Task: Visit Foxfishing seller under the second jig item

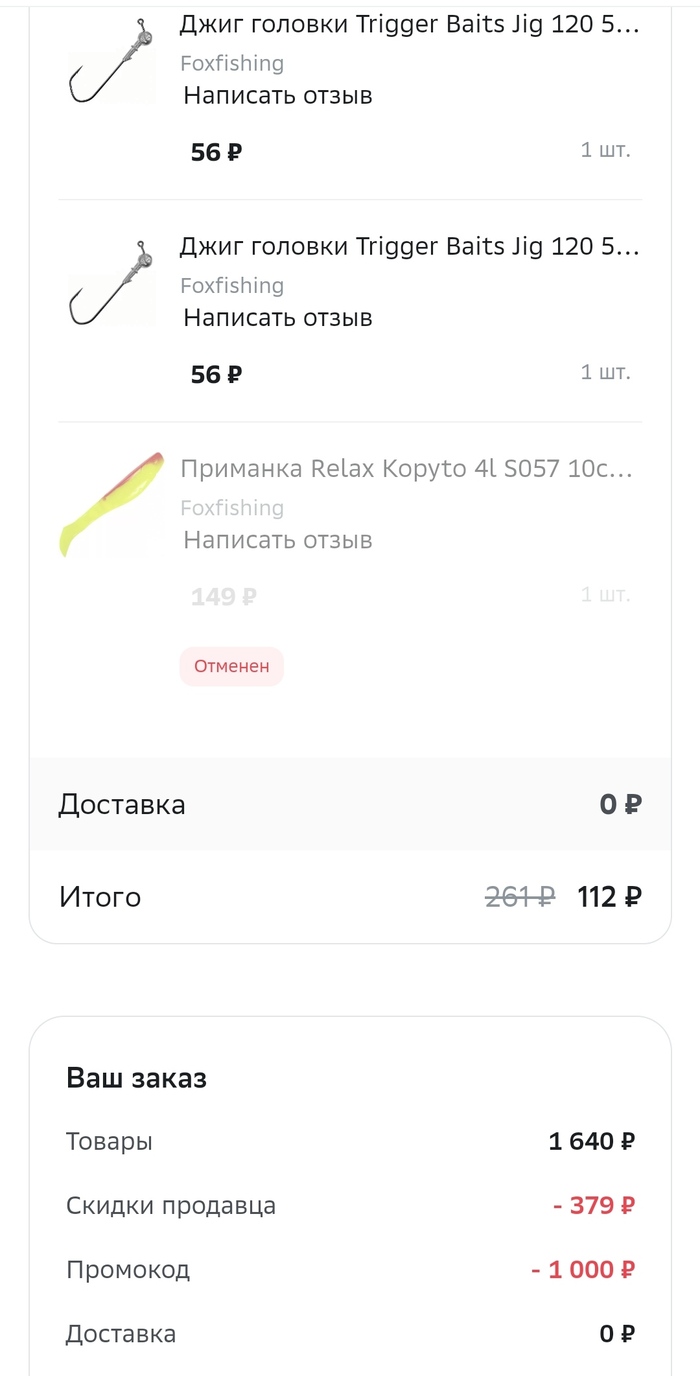Action: coord(232,286)
